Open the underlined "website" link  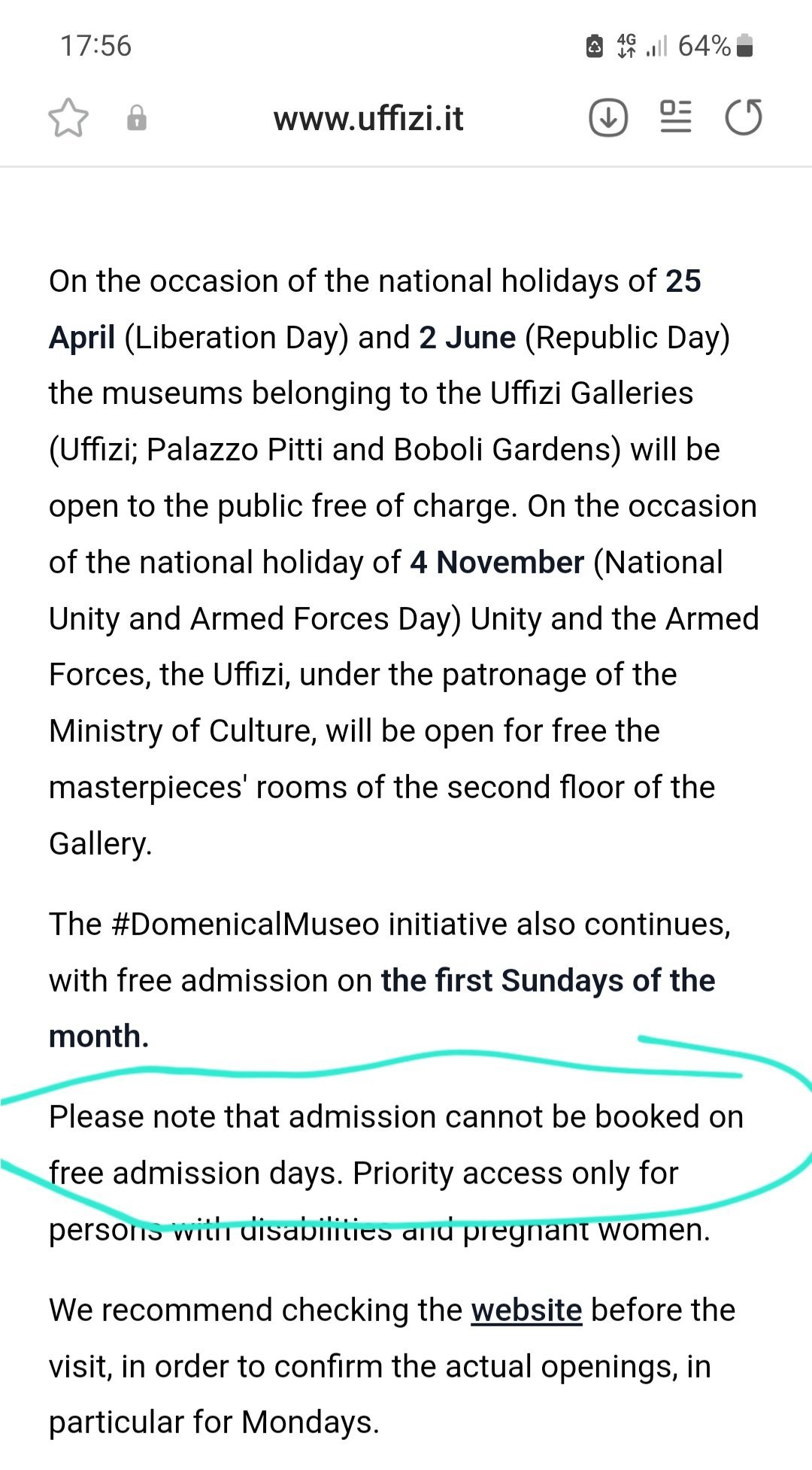click(526, 1310)
